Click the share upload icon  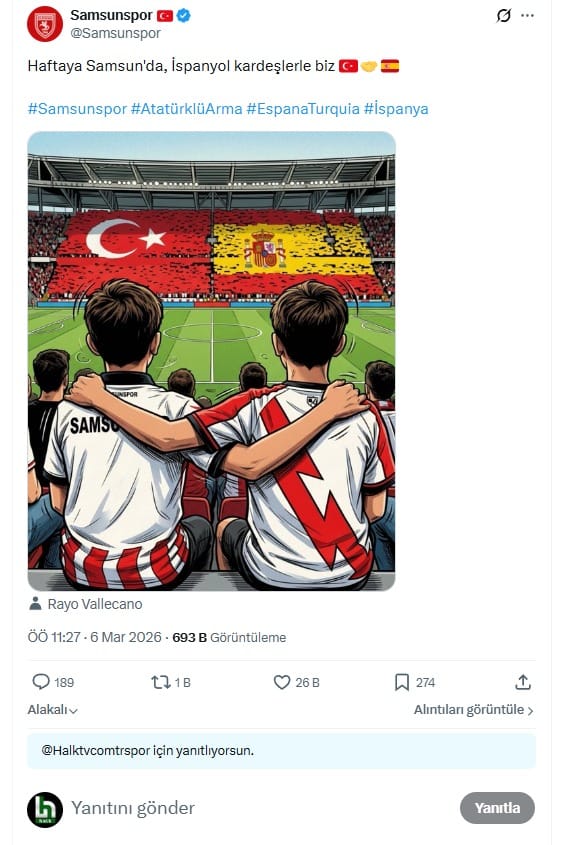pos(523,682)
